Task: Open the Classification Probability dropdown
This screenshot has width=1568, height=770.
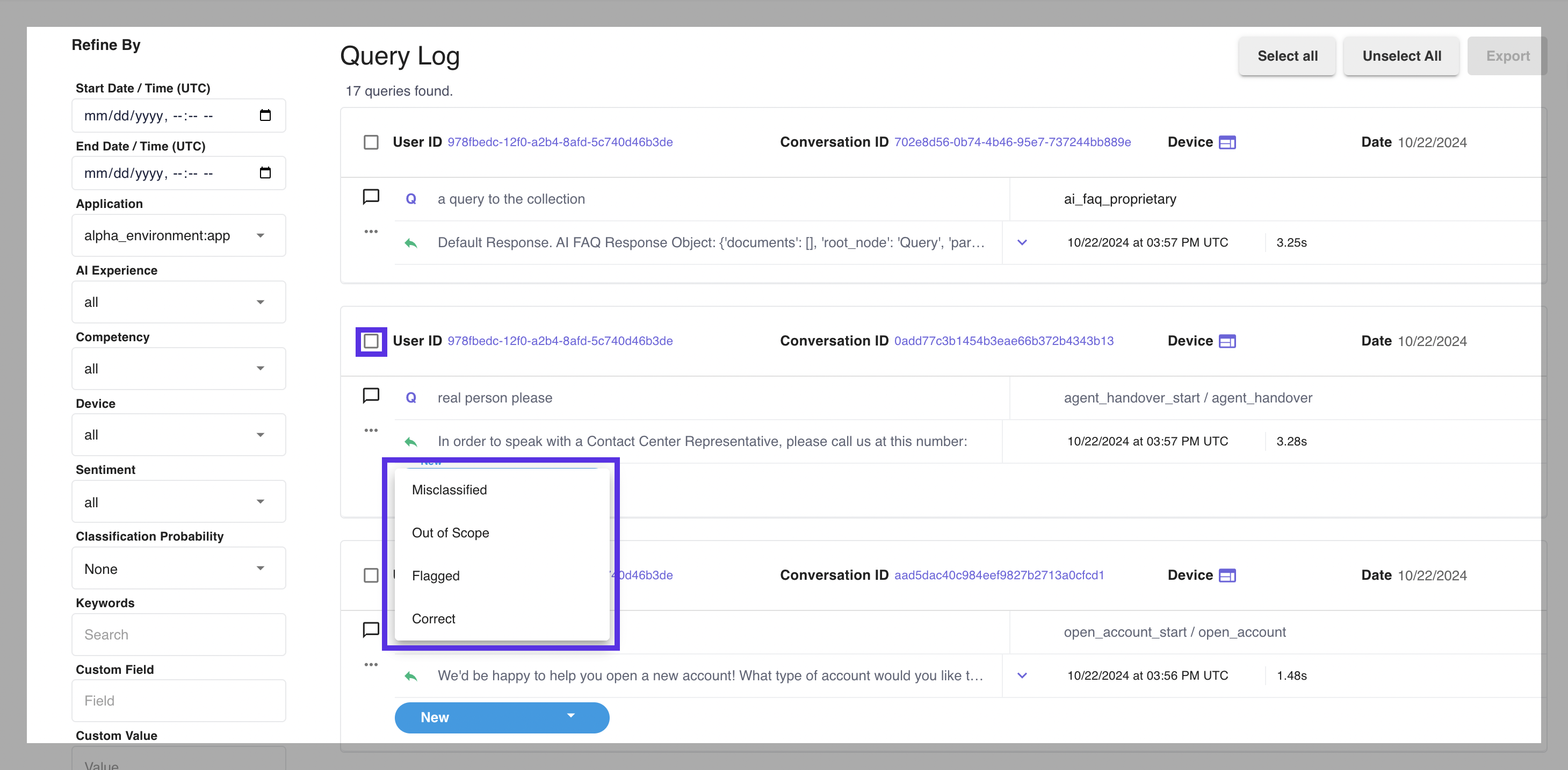Action: pos(178,568)
